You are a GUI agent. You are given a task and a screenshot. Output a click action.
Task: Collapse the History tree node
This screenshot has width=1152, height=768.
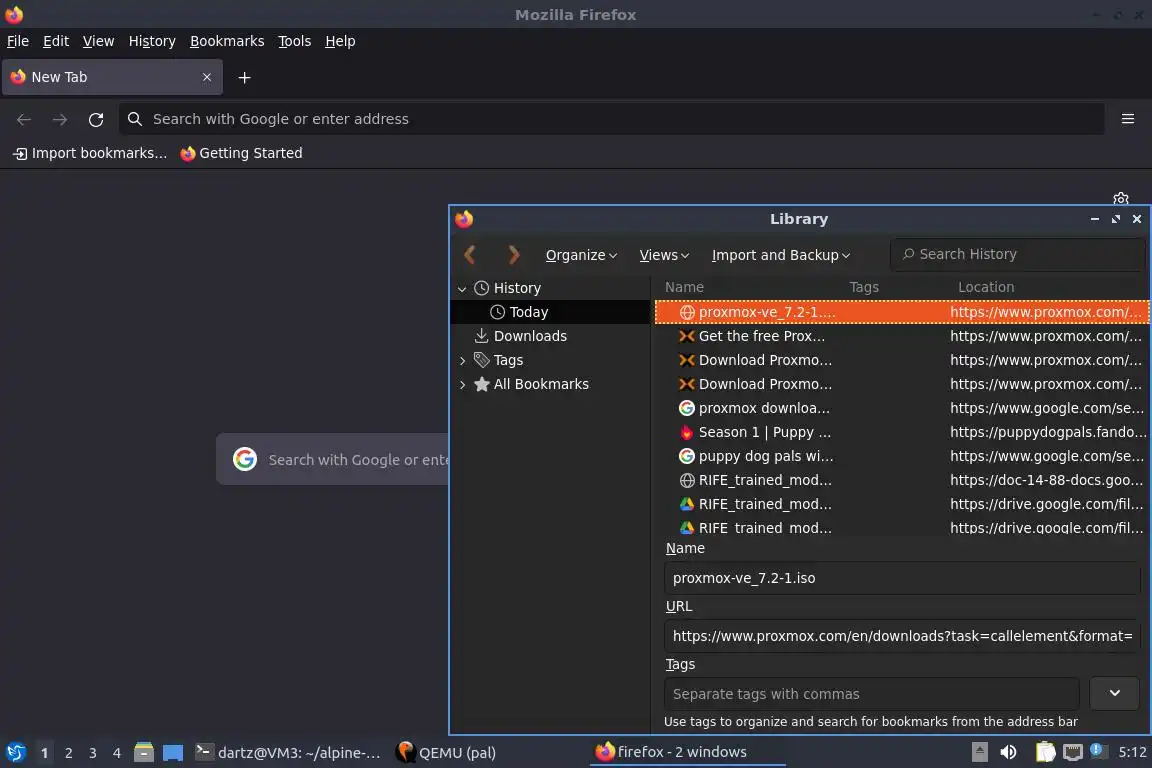click(x=462, y=289)
